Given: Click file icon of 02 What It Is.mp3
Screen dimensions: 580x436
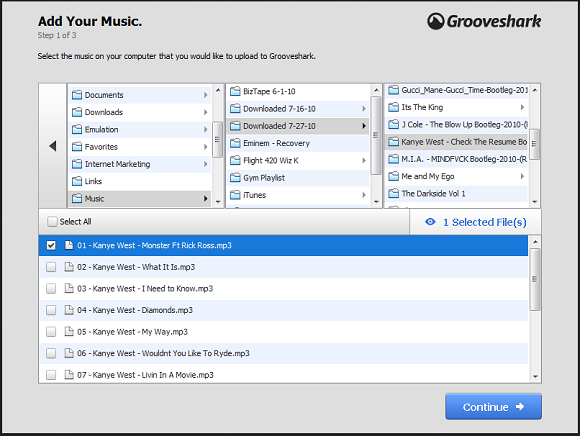Looking at the screenshot, I should (x=69, y=267).
